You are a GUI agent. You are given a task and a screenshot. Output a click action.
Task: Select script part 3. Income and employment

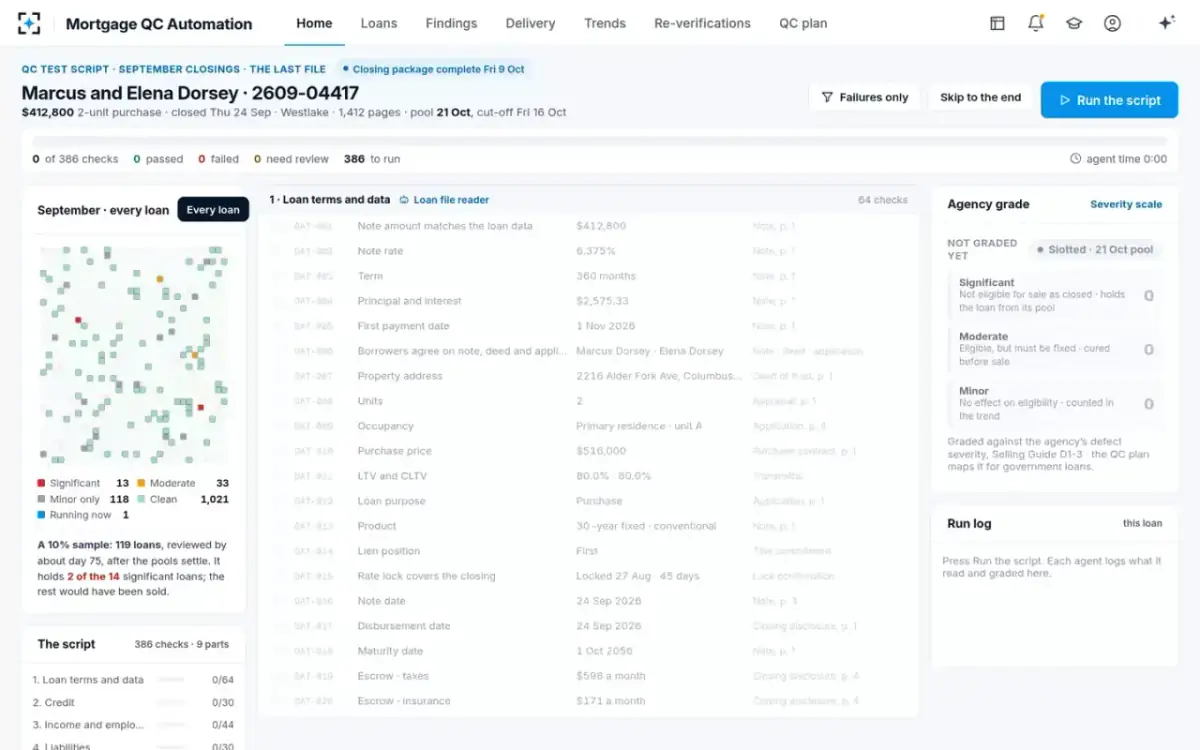(x=133, y=725)
